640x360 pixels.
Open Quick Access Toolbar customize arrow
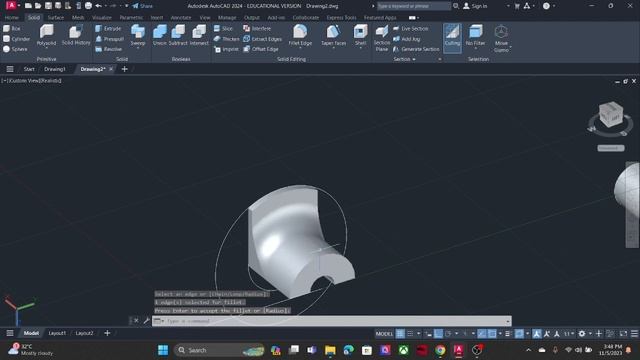click(127, 6)
